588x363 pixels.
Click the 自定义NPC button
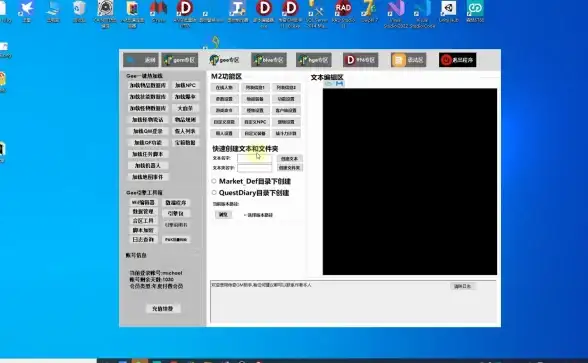pos(255,122)
